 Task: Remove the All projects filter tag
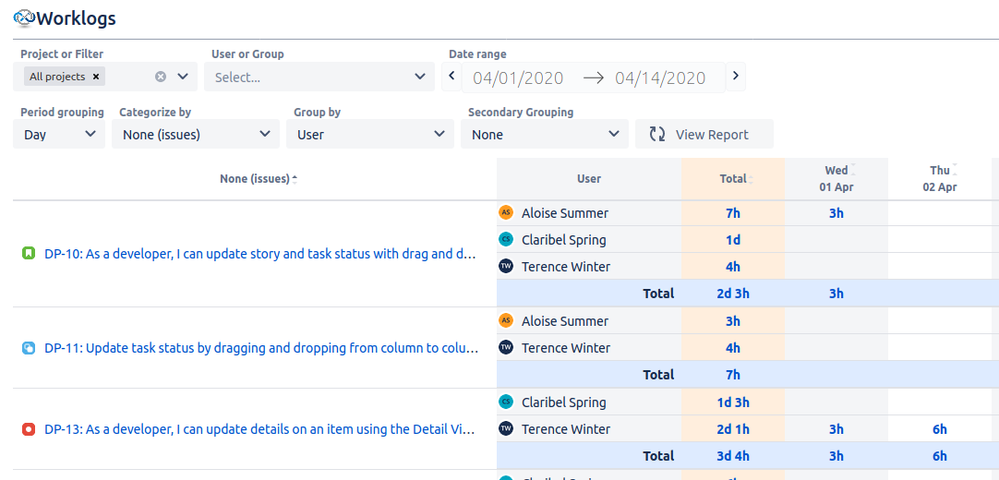pos(96,76)
